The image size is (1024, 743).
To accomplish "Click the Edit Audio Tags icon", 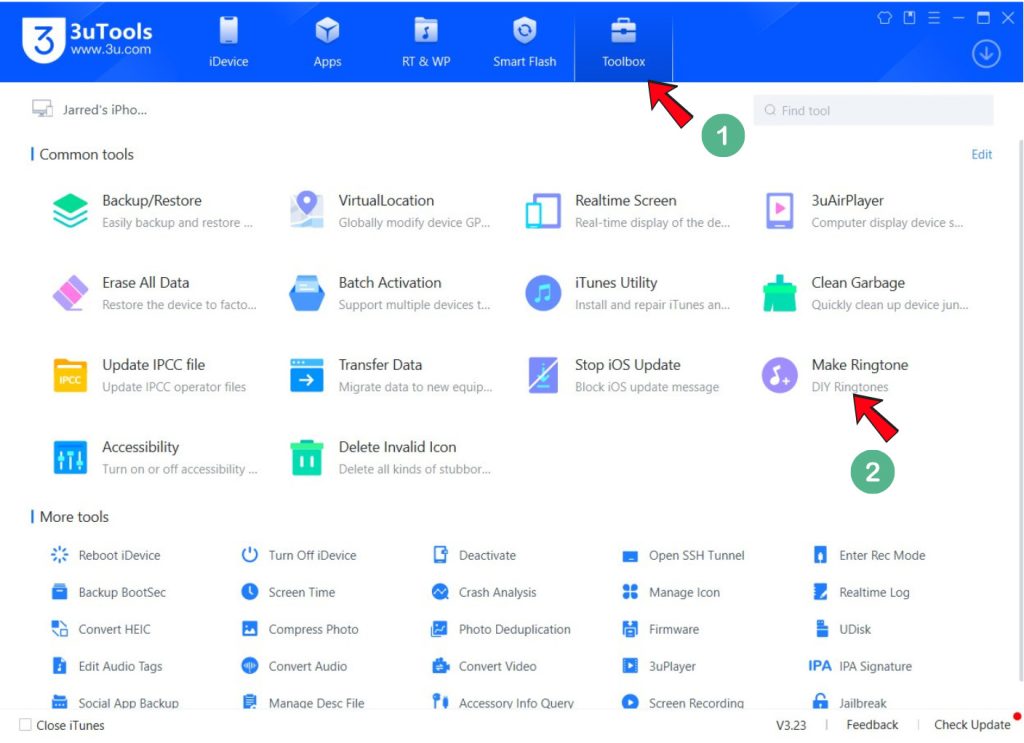I will (59, 666).
